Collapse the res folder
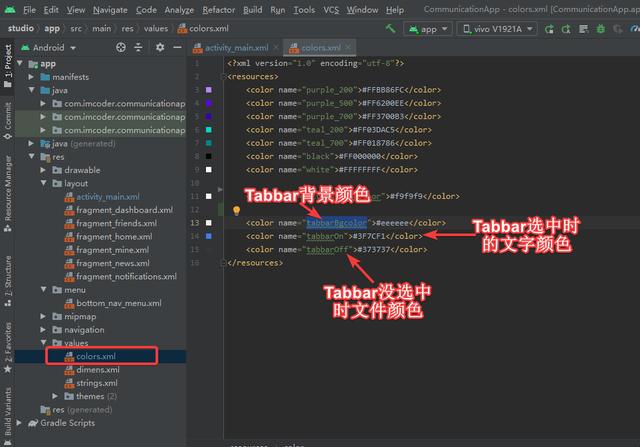This screenshot has width=640, height=447. click(x=31, y=156)
